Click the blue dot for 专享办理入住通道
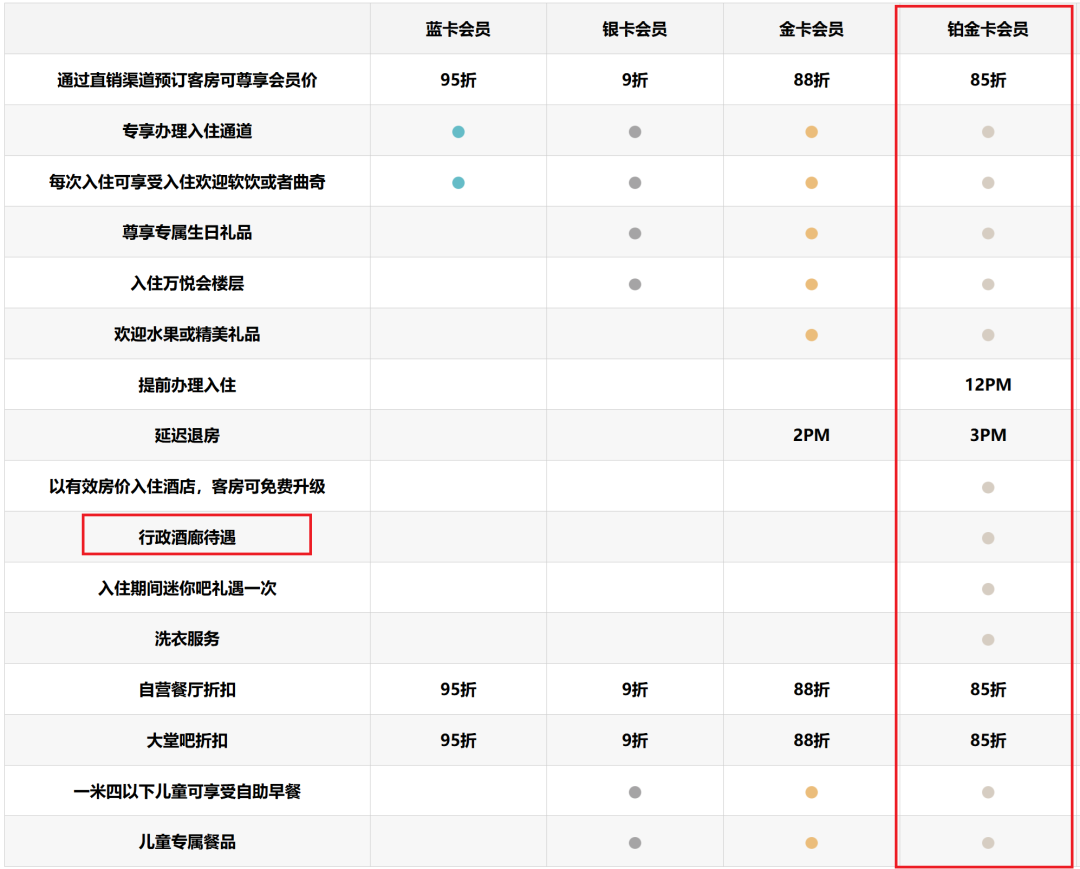This screenshot has width=1080, height=869. [x=458, y=132]
